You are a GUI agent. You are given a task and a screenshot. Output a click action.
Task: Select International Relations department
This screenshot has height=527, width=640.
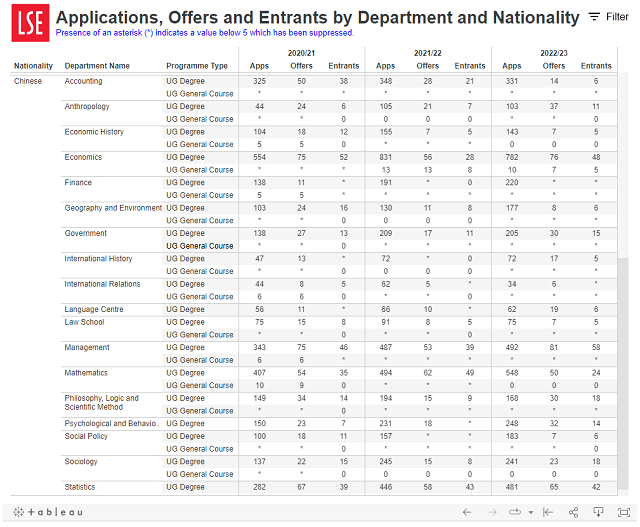coord(102,284)
